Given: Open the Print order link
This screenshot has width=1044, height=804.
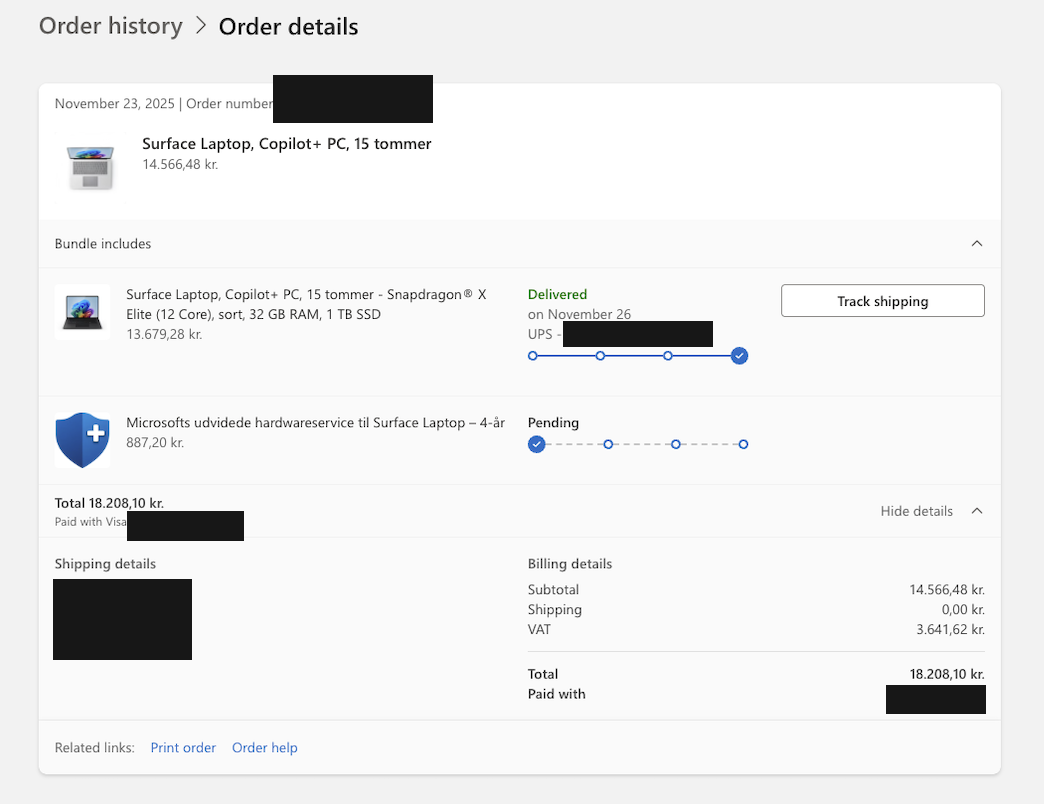Looking at the screenshot, I should [x=183, y=747].
